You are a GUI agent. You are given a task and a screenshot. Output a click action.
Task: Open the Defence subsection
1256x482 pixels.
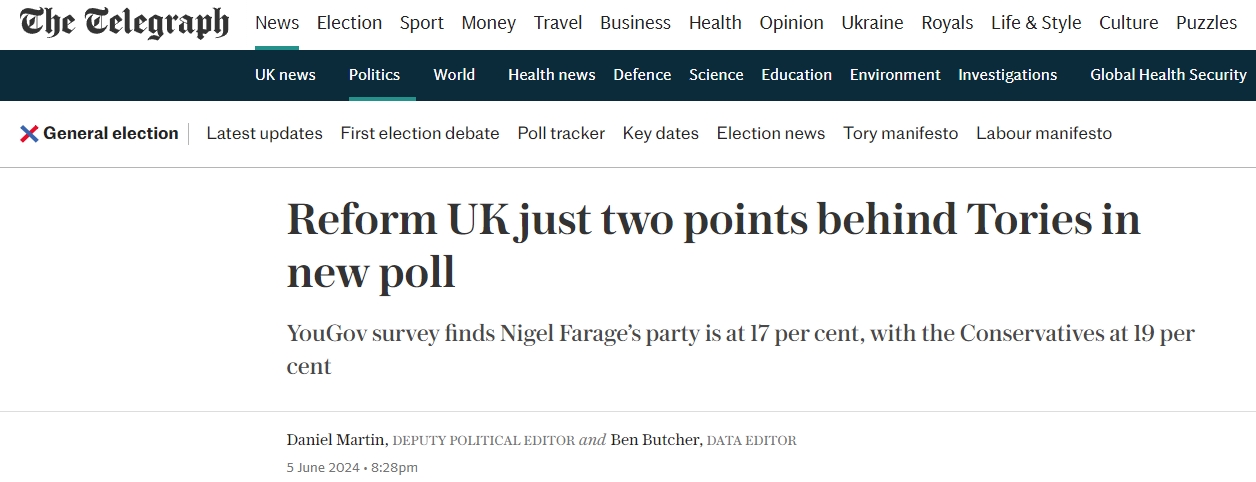[642, 75]
